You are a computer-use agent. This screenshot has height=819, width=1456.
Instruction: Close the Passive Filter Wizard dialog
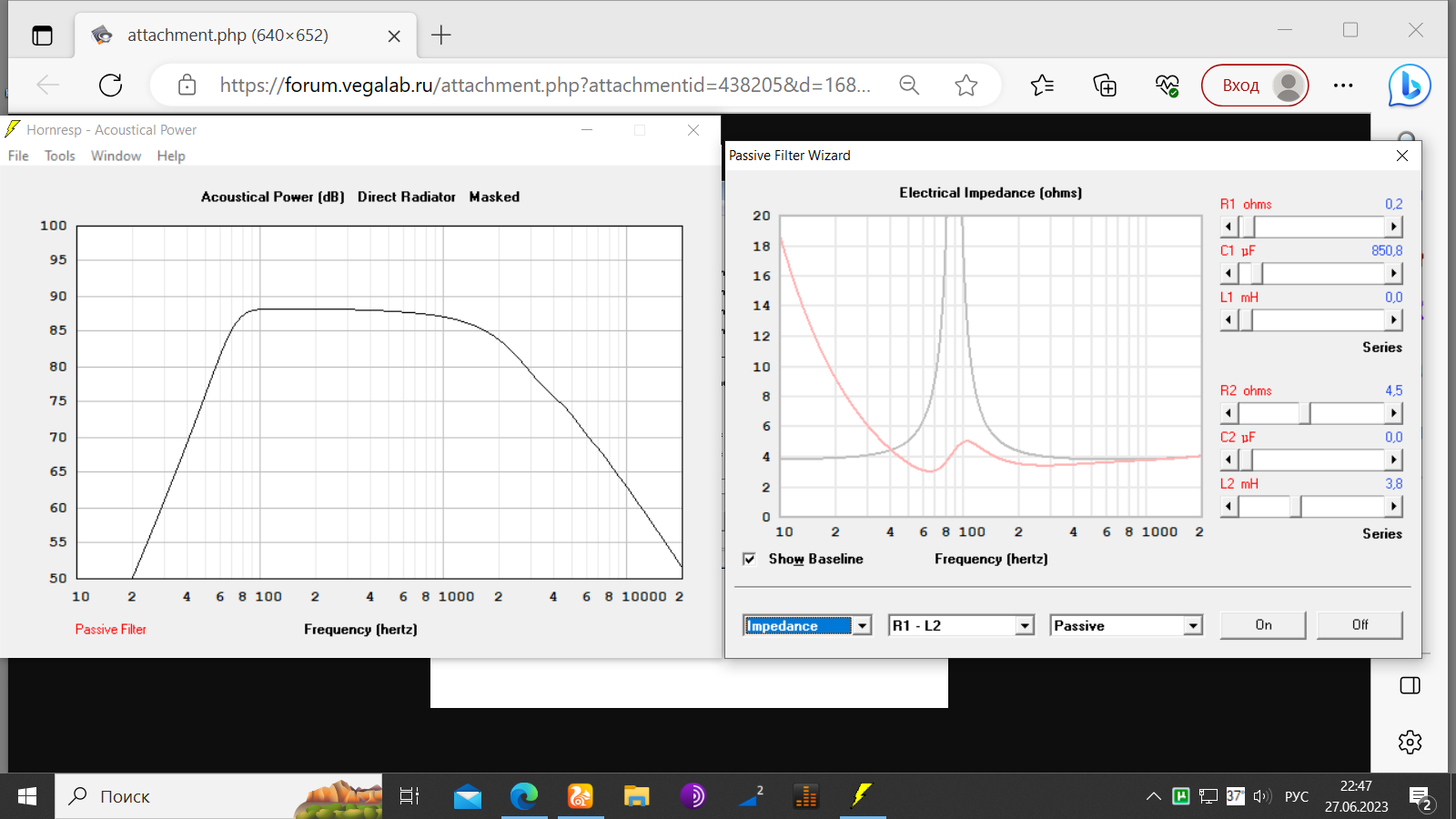point(1402,156)
